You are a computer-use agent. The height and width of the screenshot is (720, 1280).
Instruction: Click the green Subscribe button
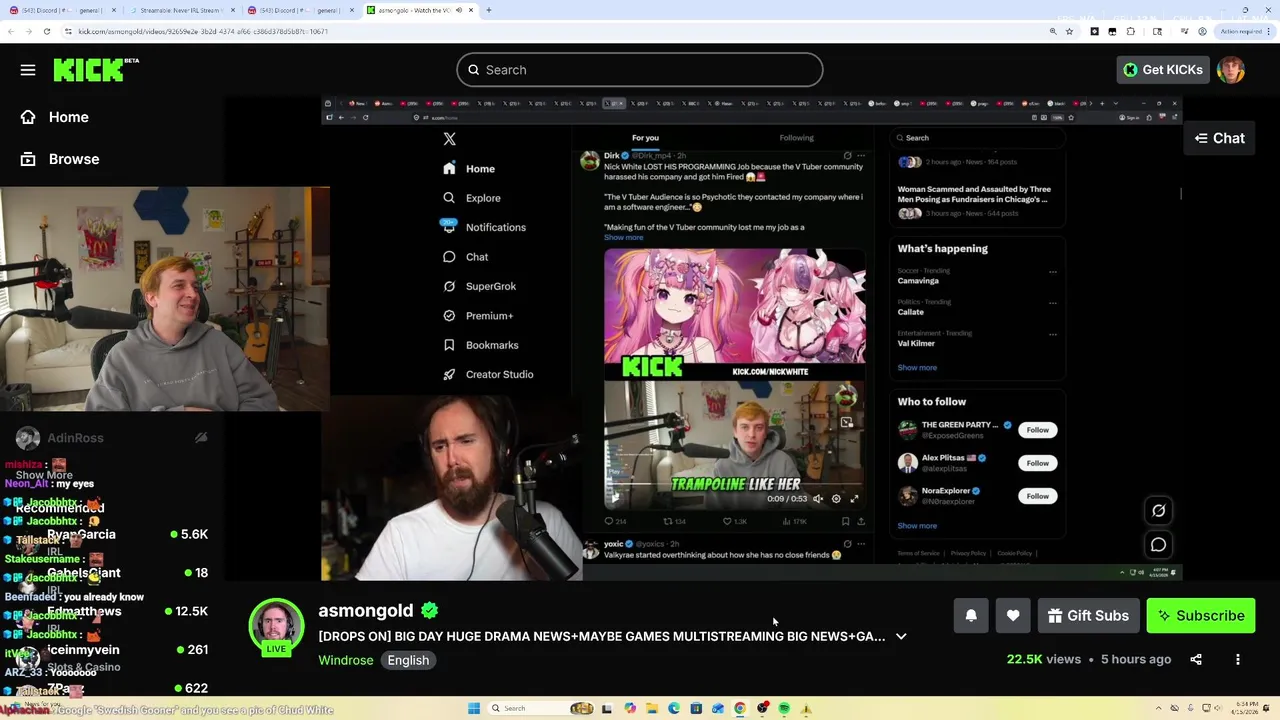pyautogui.click(x=1201, y=616)
